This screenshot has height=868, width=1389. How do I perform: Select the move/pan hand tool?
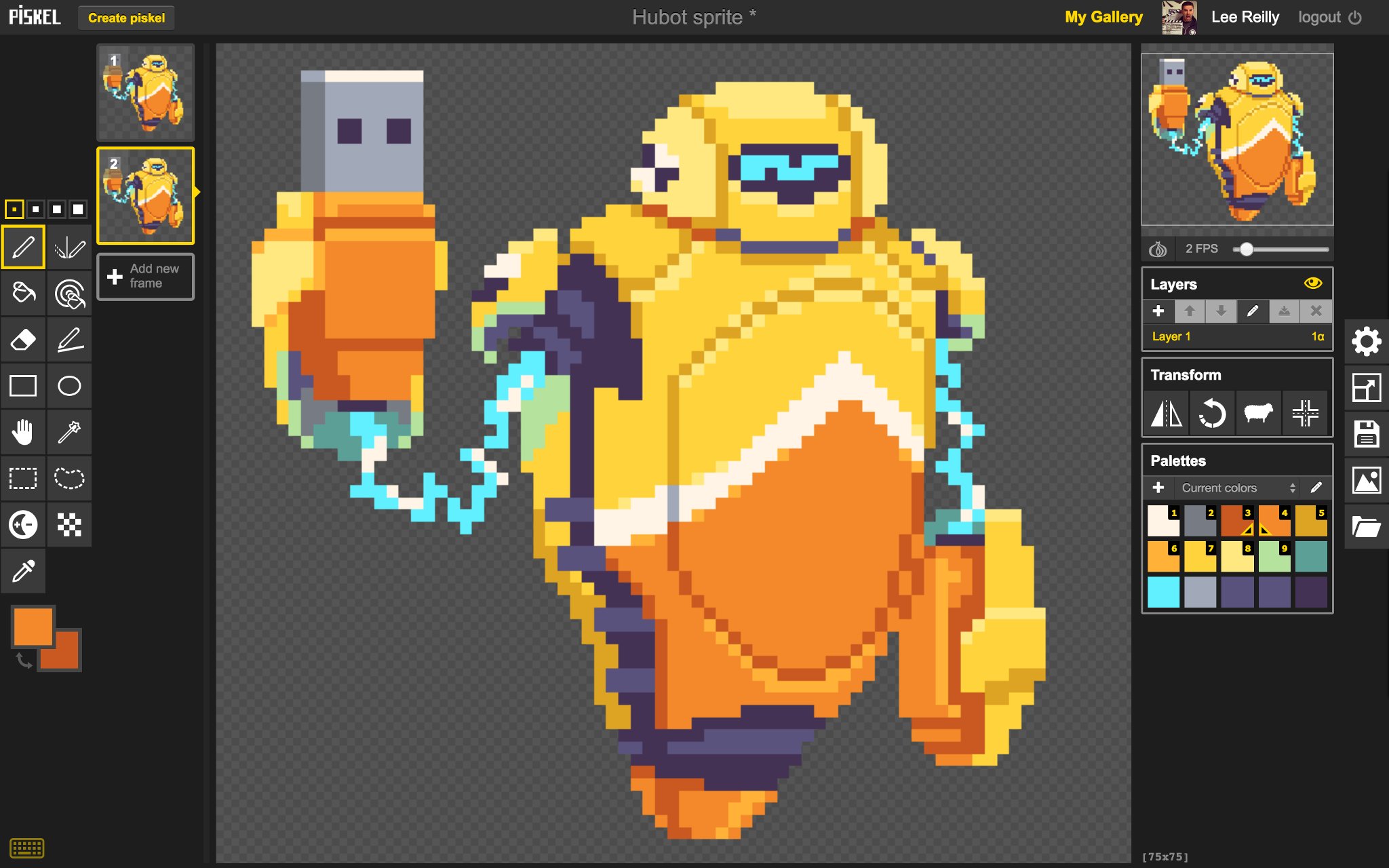pos(22,430)
